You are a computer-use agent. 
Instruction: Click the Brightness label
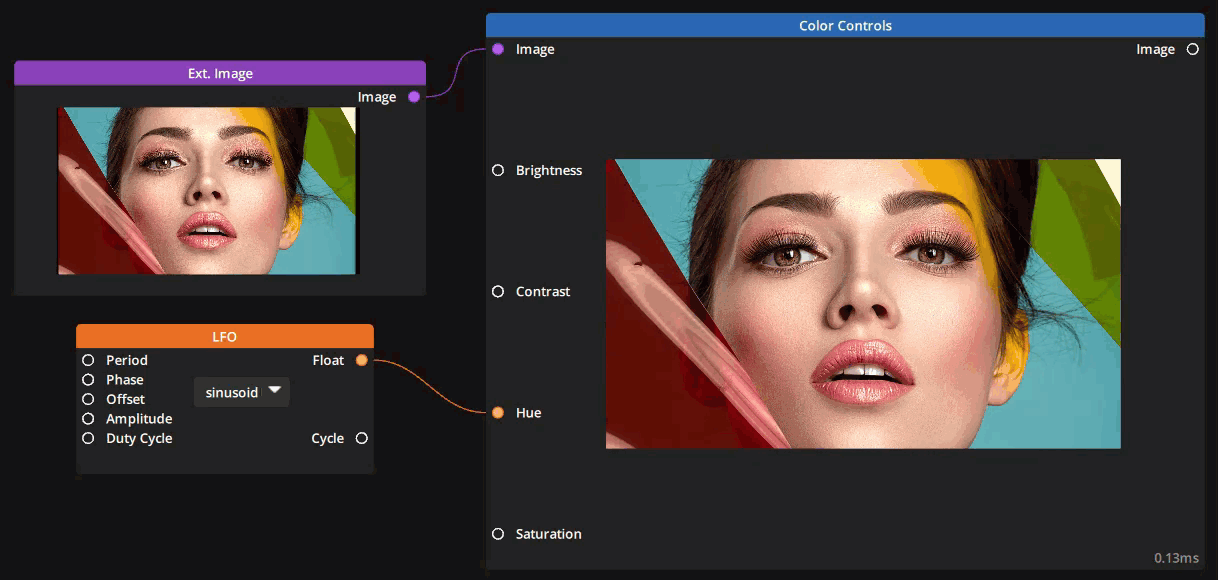[x=549, y=170]
